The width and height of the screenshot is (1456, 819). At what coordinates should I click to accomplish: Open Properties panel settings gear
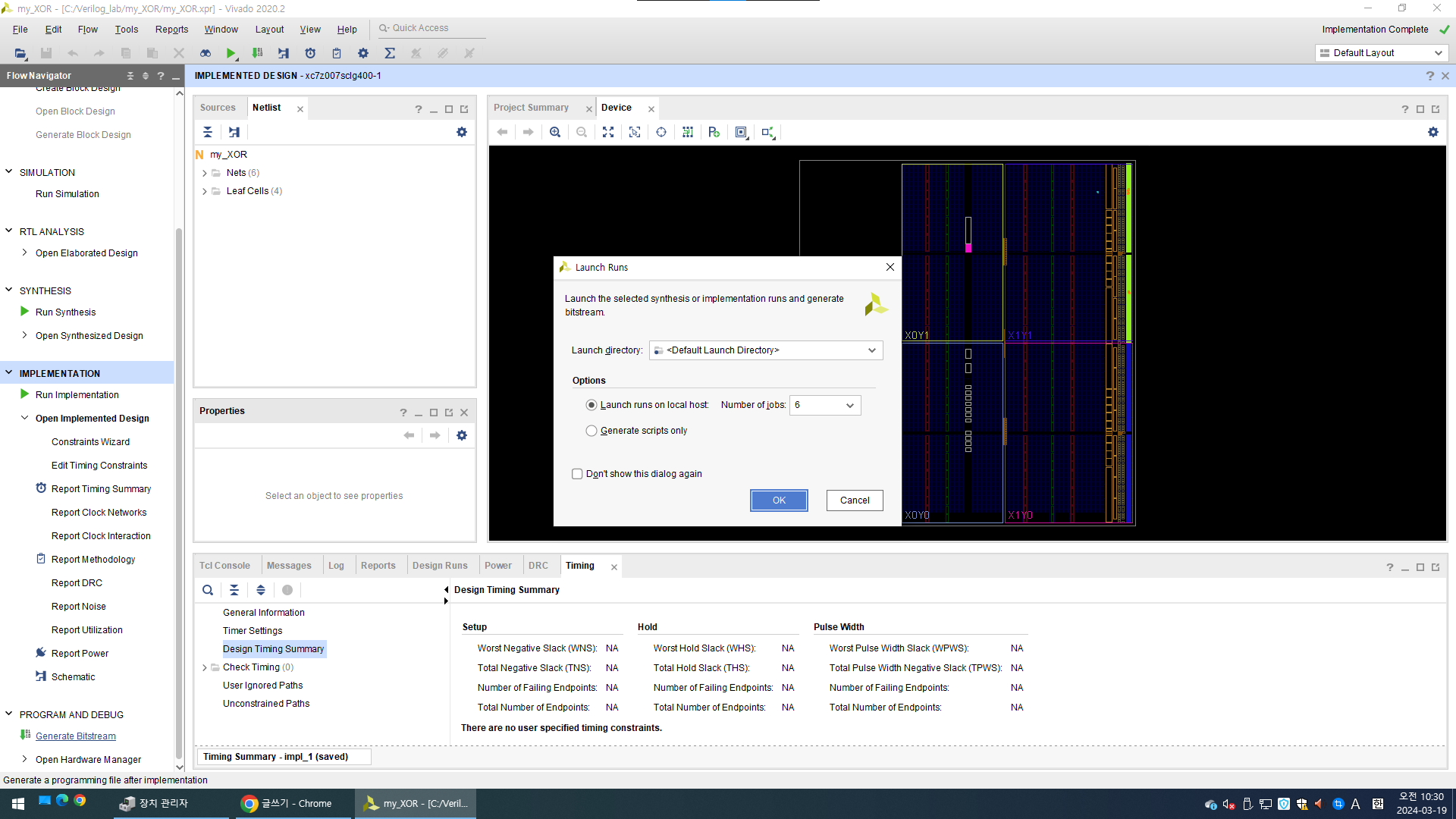[x=462, y=435]
